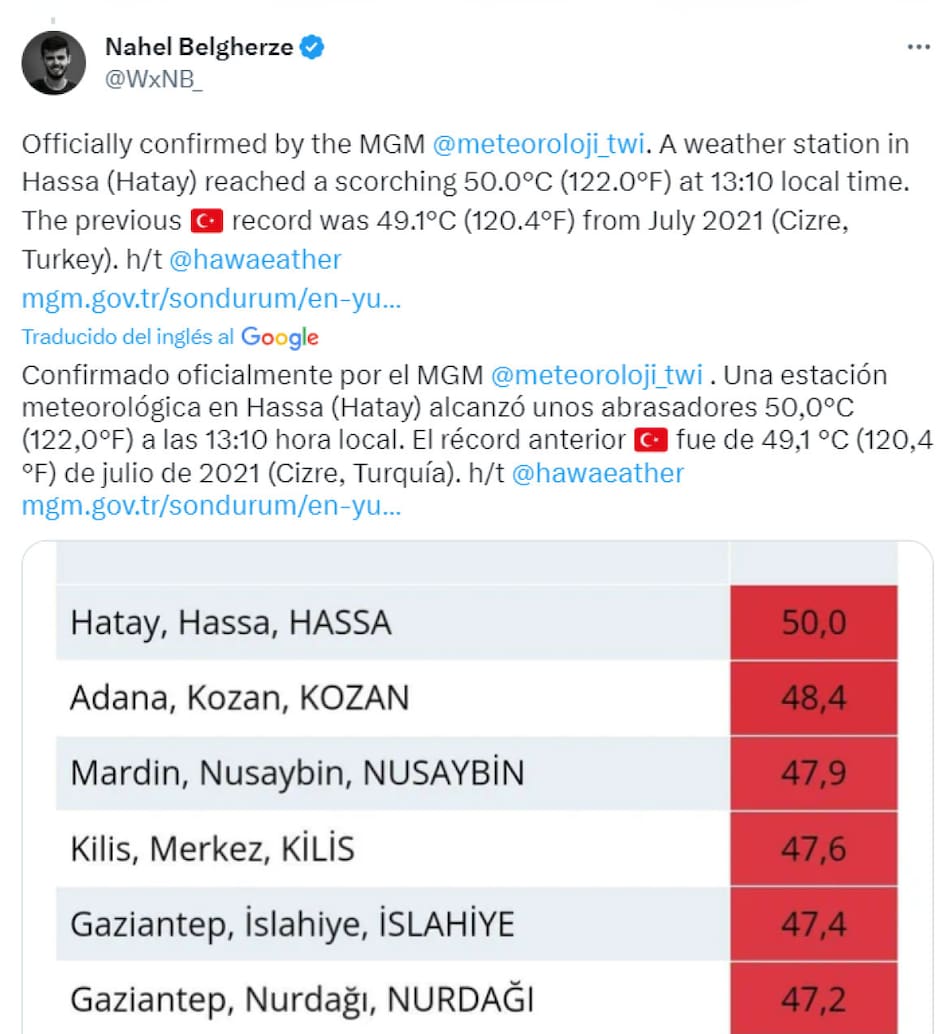Click the red 47,9 temperature cell
The image size is (950, 1034).
pyautogui.click(x=813, y=773)
